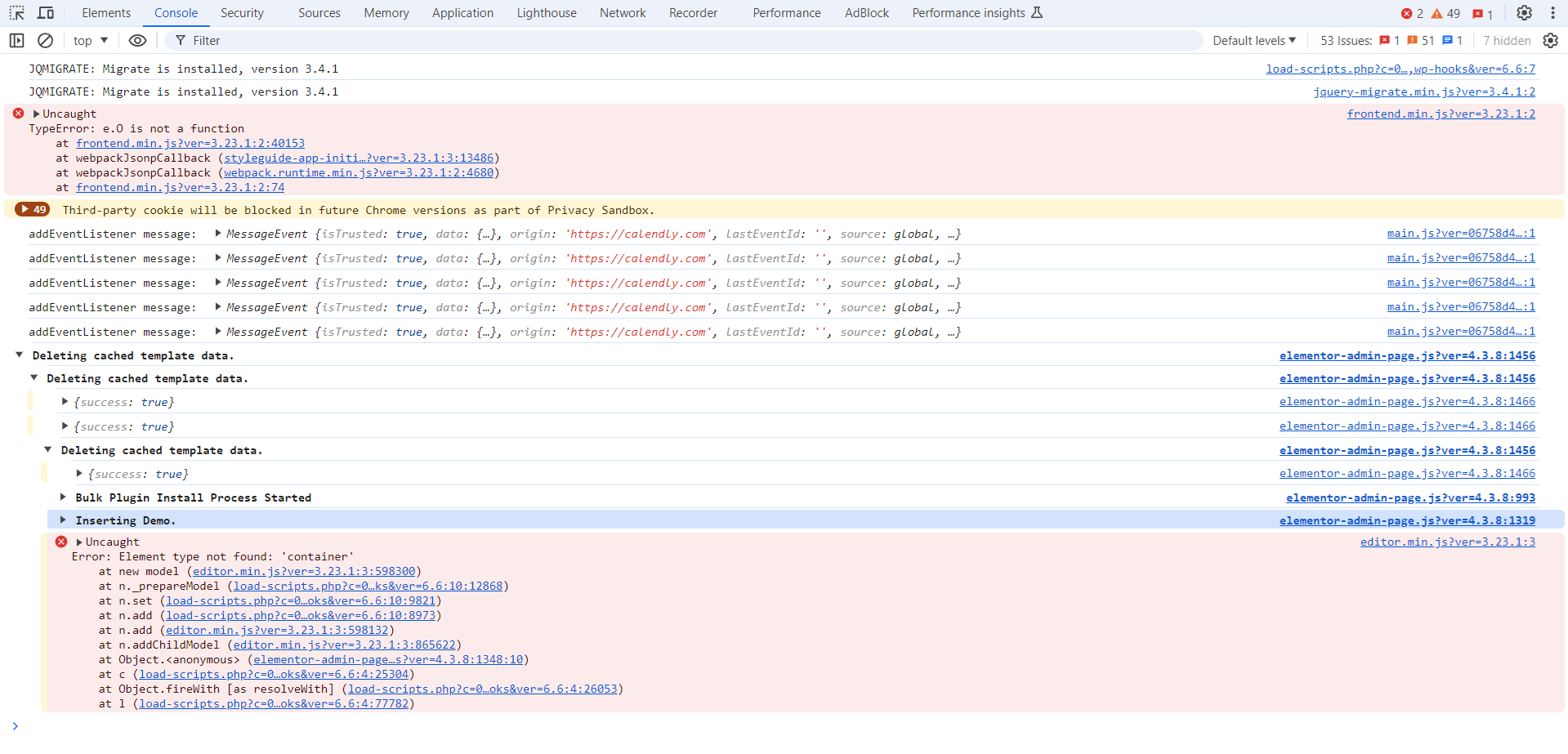
Task: Open the frontend.min.js:2:40153 stack trace link
Action: (x=190, y=143)
